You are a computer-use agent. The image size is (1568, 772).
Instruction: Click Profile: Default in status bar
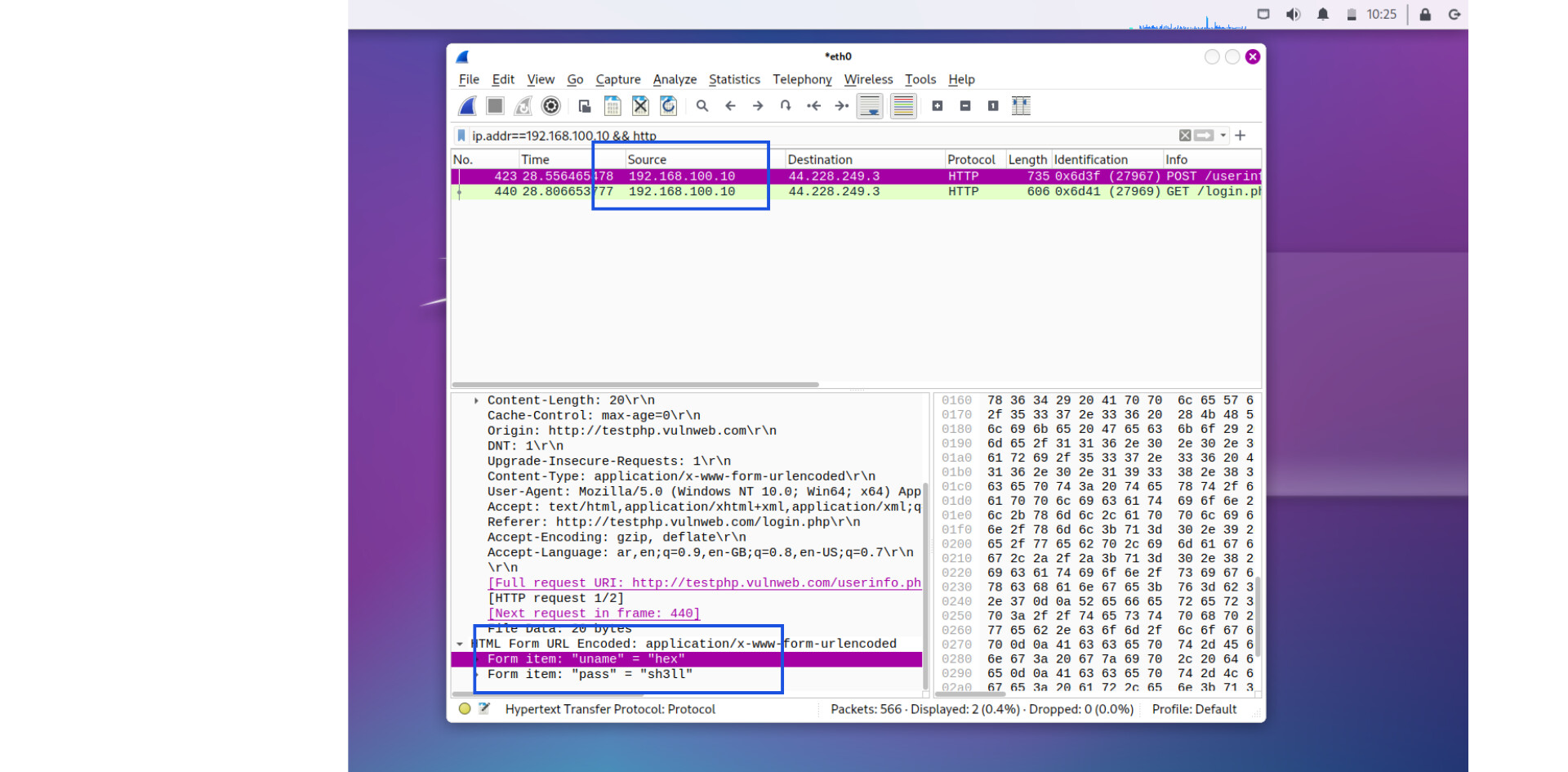pos(1194,709)
